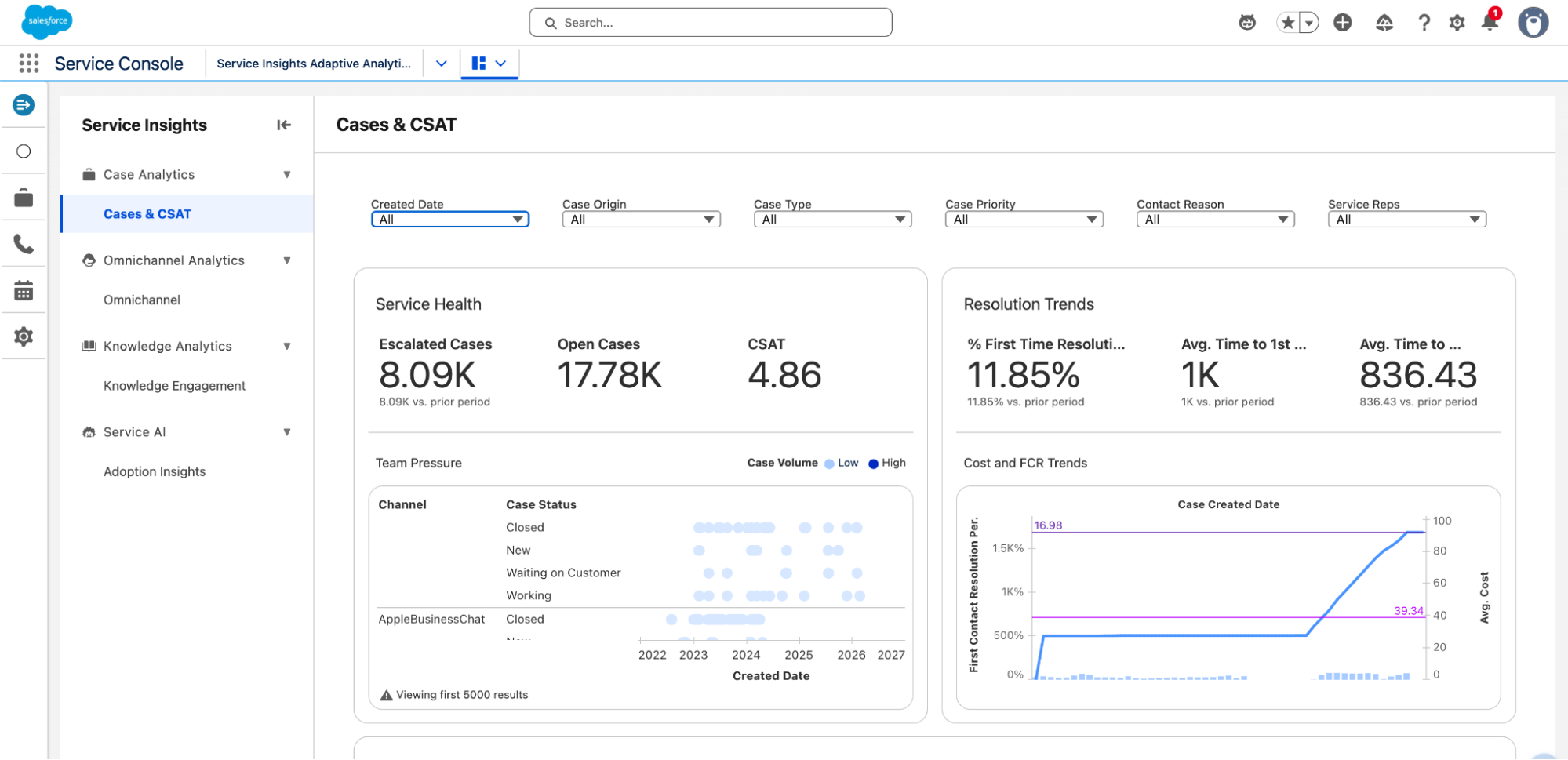Open the Created Date filter dropdown
1568x760 pixels.
[x=450, y=220]
